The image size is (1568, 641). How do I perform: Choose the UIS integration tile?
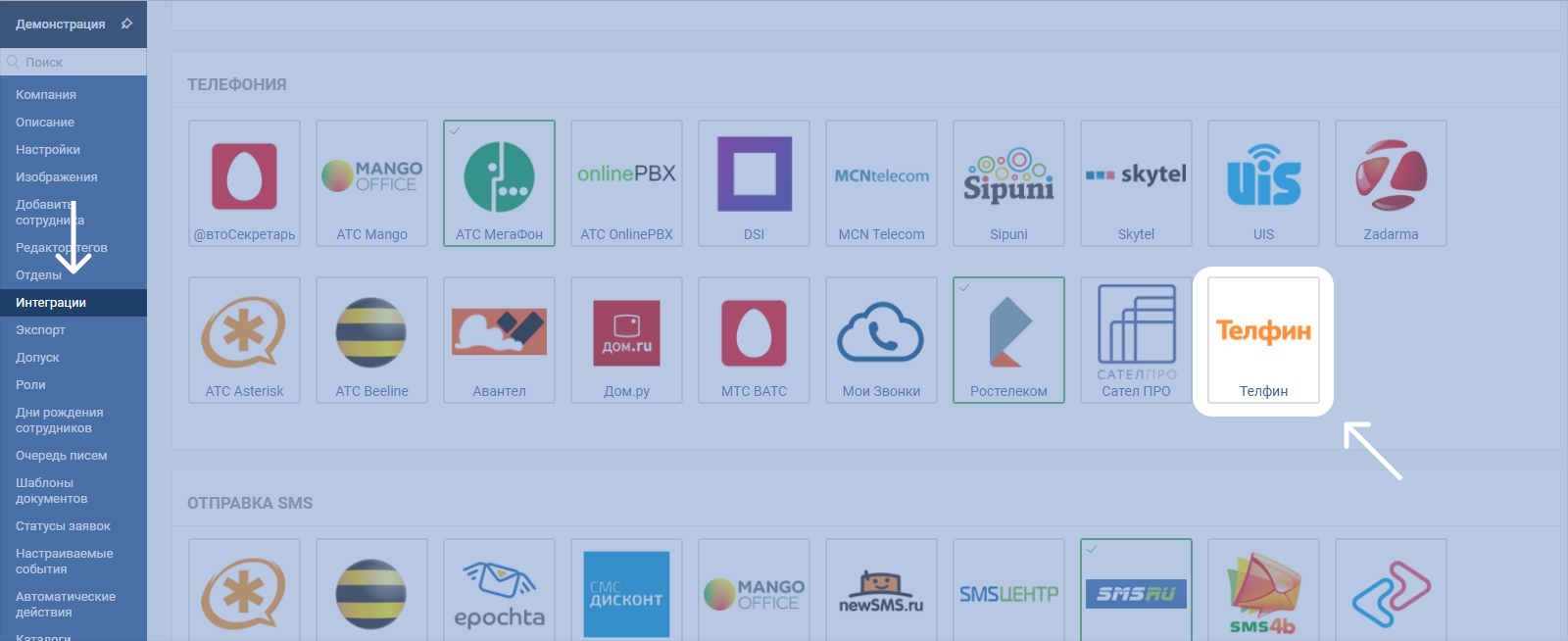tap(1263, 183)
